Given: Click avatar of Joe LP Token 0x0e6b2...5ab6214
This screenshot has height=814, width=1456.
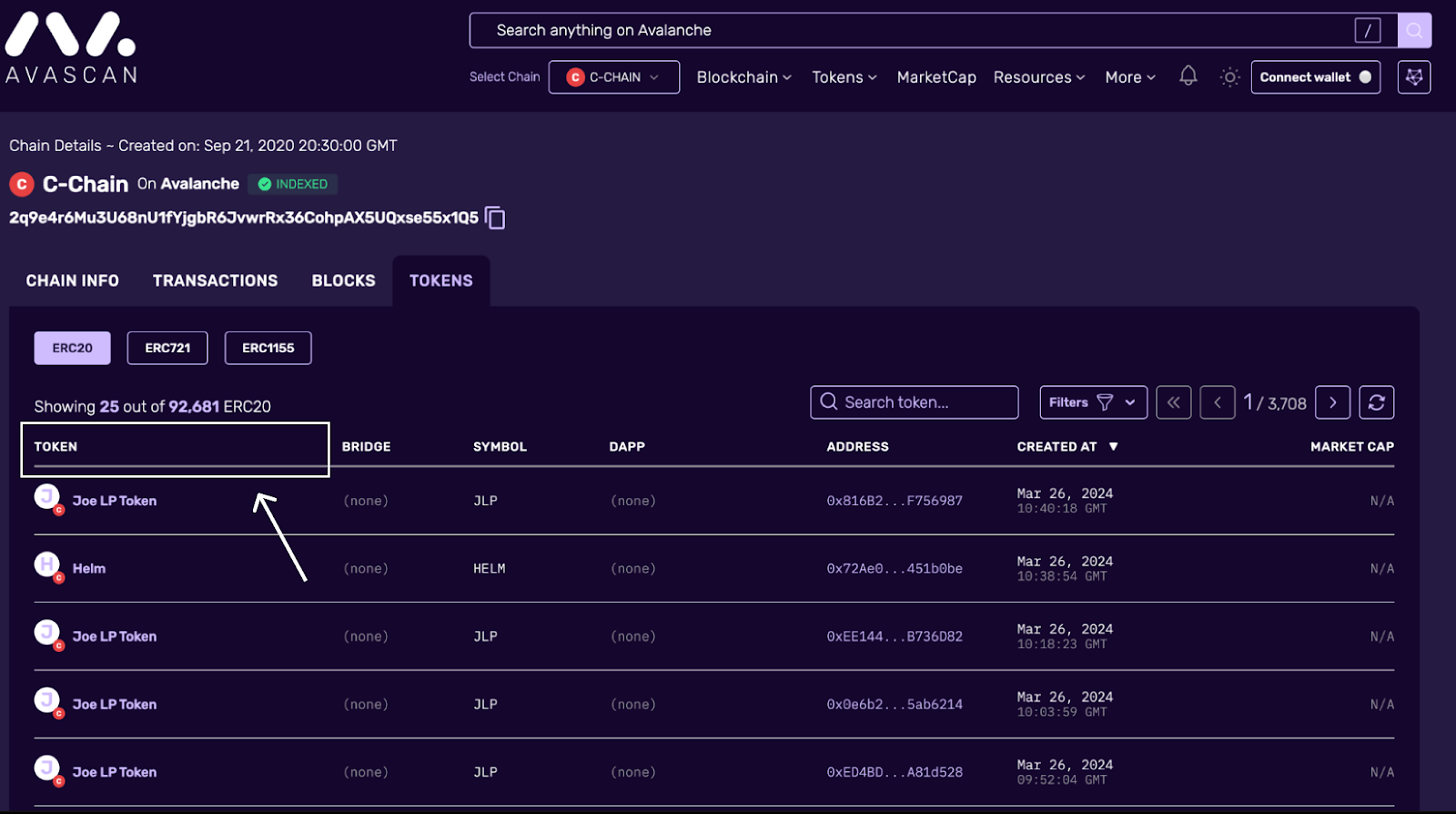Looking at the screenshot, I should point(47,701).
